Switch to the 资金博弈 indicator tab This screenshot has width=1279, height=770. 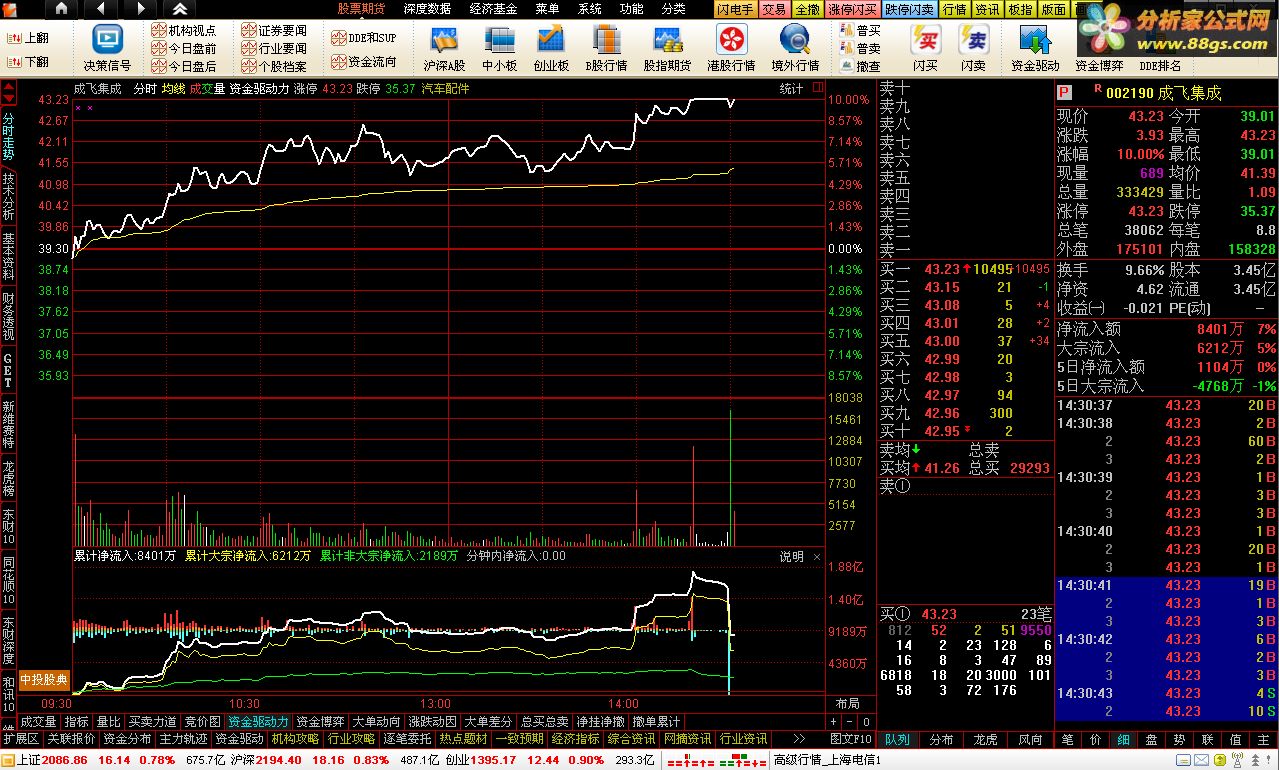[320, 721]
